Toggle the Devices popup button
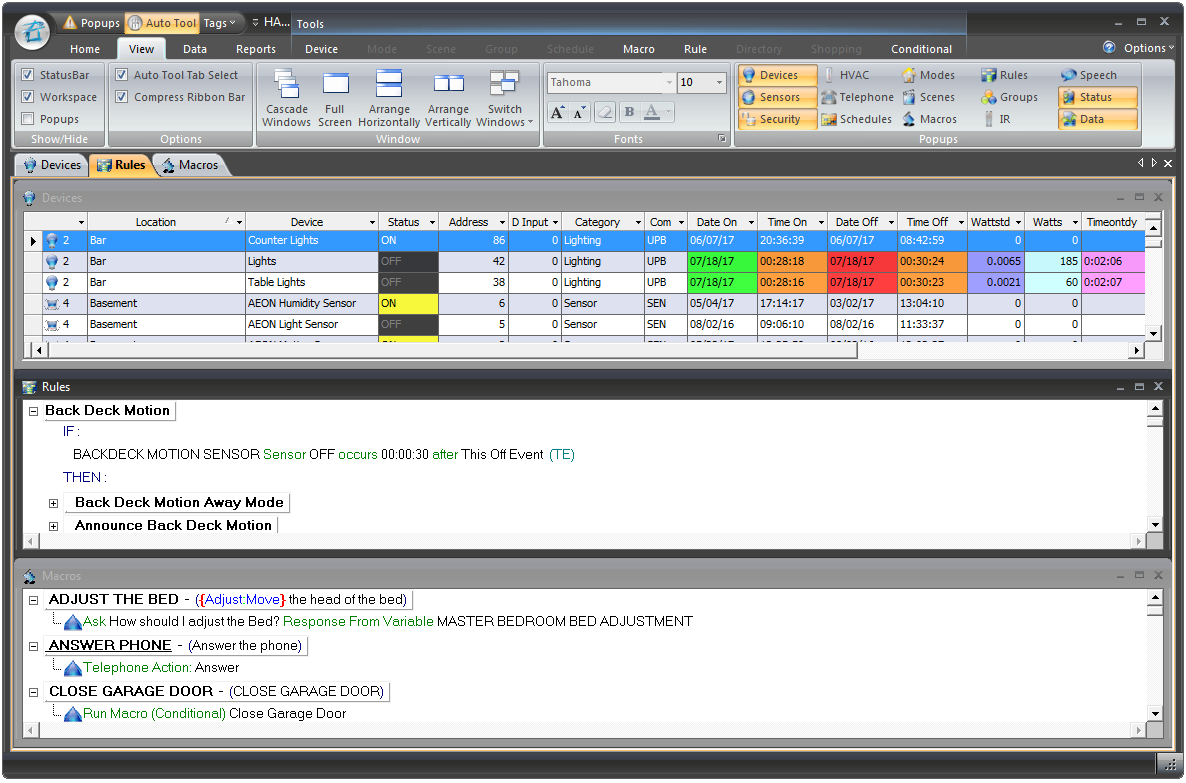Viewport: 1186px width, 783px height. pos(778,75)
